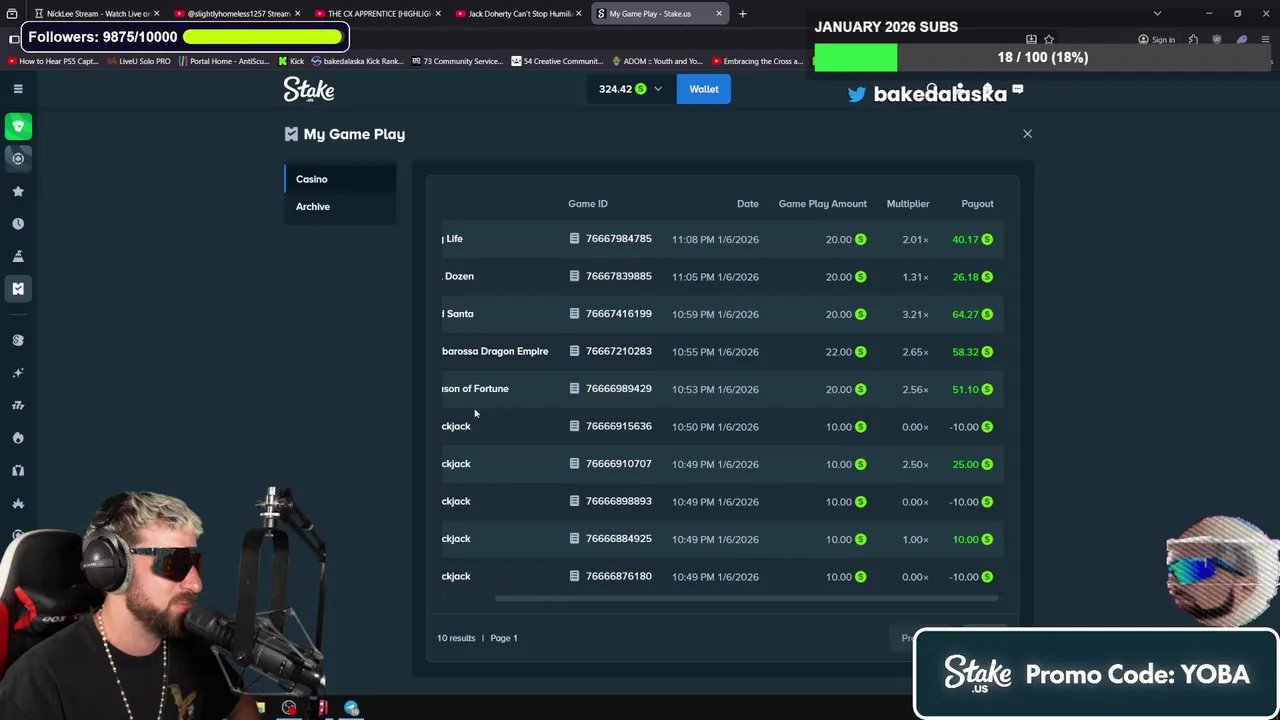Open the son of Fortune game name
This screenshot has height=720, width=1280.
coord(475,389)
